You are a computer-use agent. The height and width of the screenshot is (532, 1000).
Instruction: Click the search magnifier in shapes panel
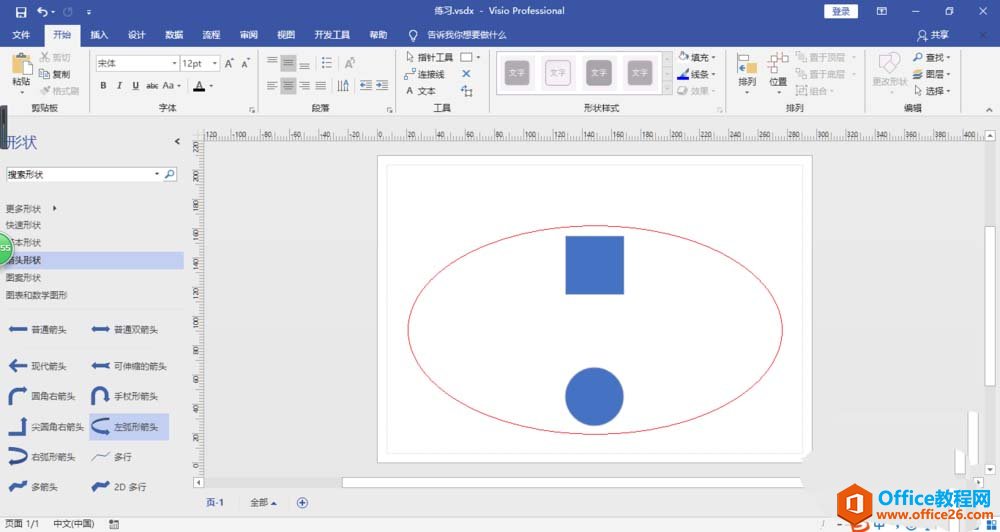coord(169,174)
